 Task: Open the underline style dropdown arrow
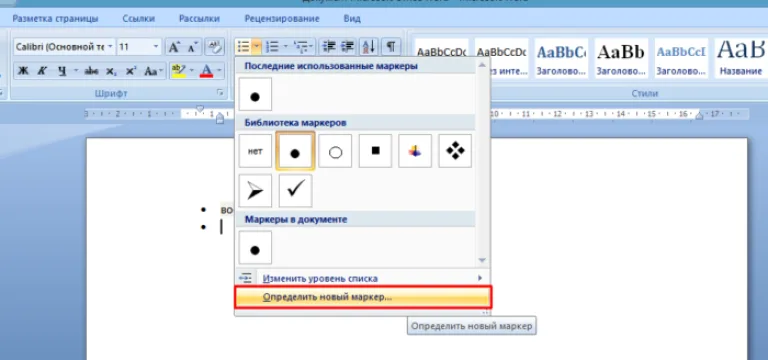pos(75,71)
